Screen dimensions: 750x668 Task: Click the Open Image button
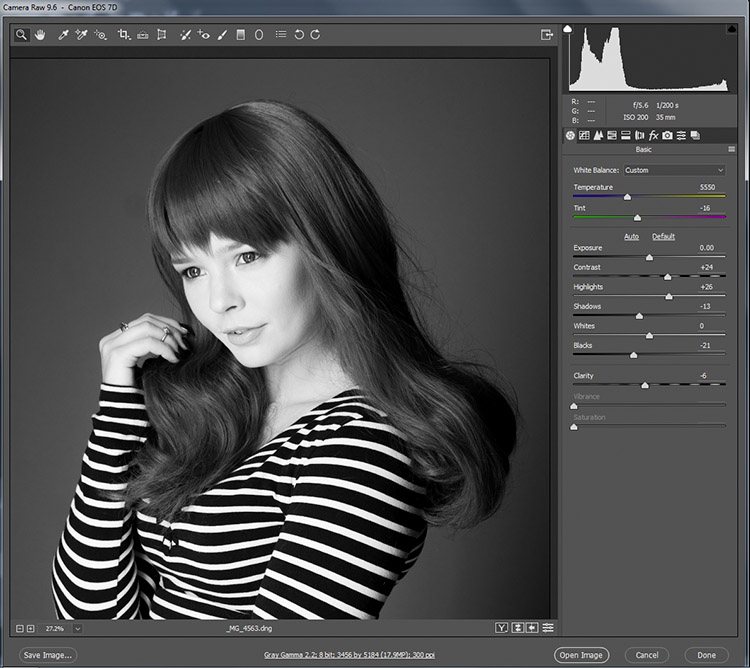pyautogui.click(x=581, y=655)
